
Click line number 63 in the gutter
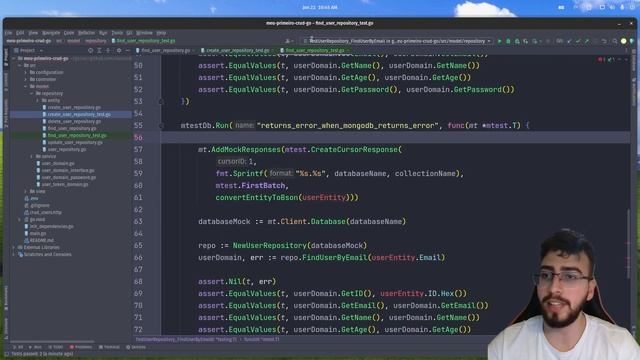point(138,221)
